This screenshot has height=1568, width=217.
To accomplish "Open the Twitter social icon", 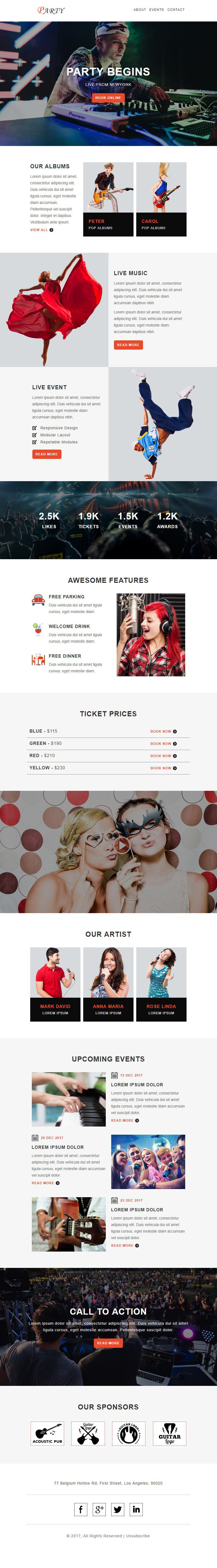I will (118, 1509).
